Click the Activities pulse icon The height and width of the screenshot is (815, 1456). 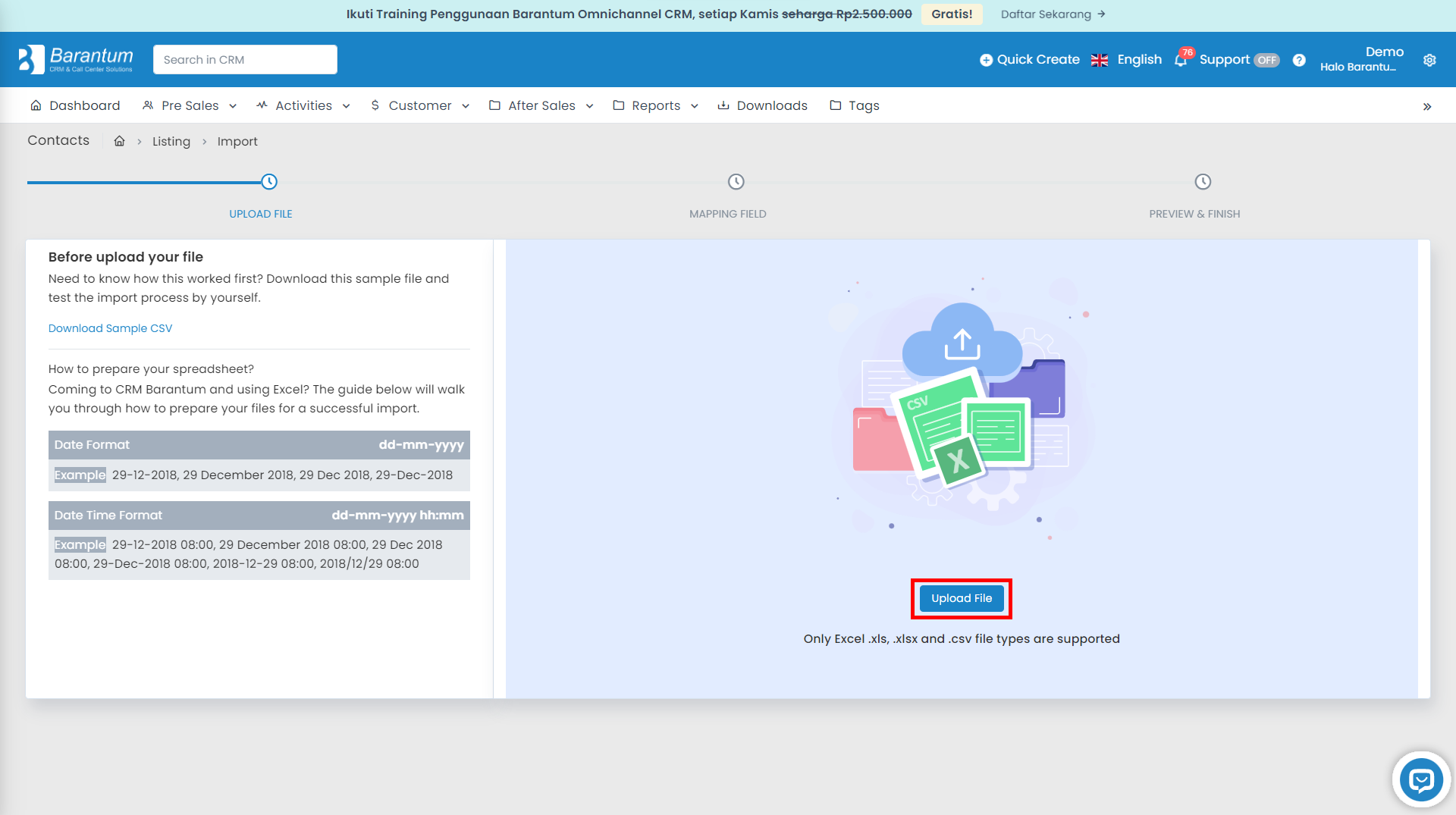point(262,105)
